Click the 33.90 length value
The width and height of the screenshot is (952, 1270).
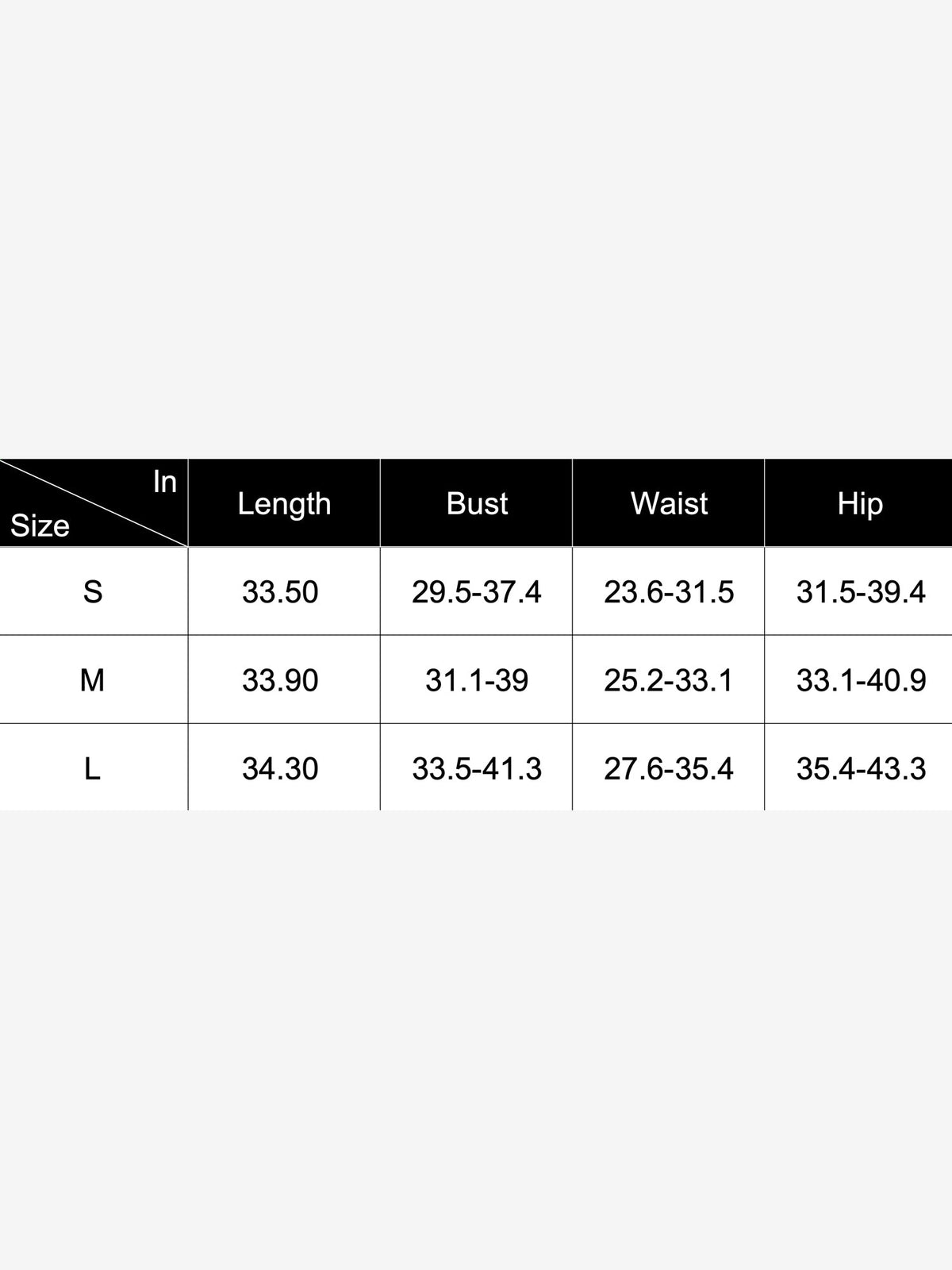click(x=280, y=680)
